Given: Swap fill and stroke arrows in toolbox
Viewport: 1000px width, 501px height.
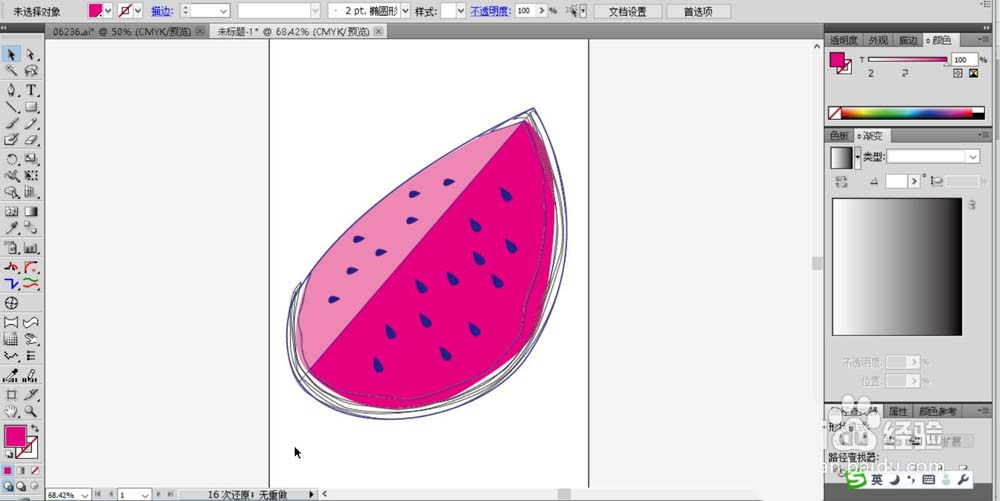Looking at the screenshot, I should click(34, 429).
